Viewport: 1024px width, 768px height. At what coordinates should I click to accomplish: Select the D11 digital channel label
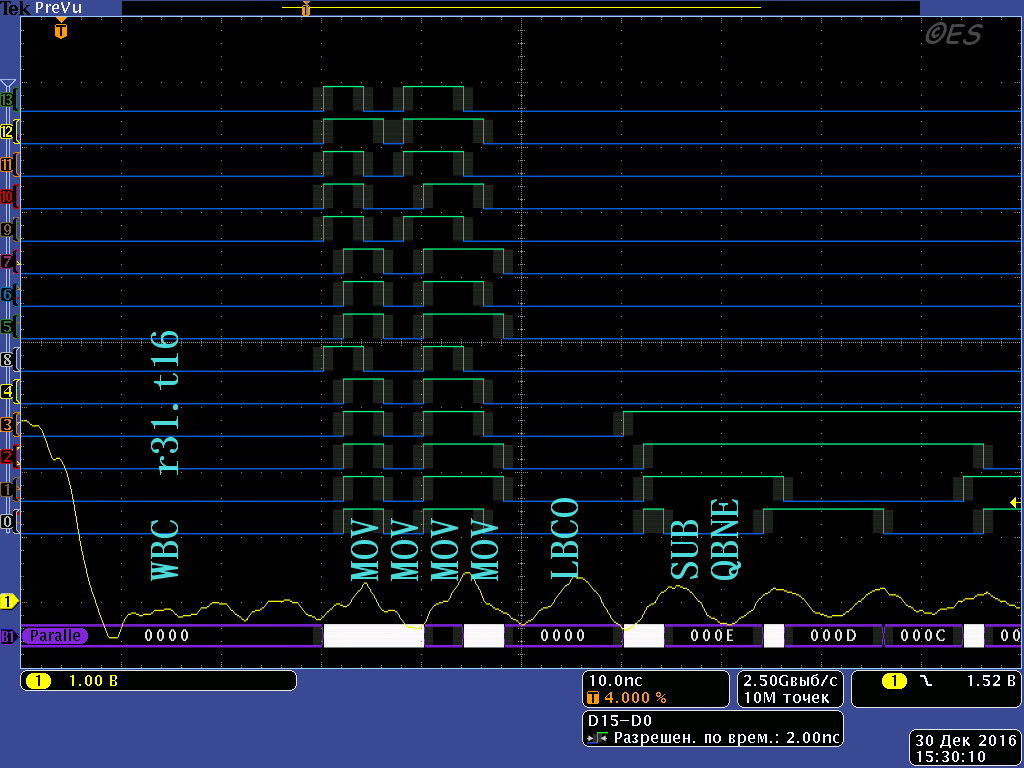(7, 165)
